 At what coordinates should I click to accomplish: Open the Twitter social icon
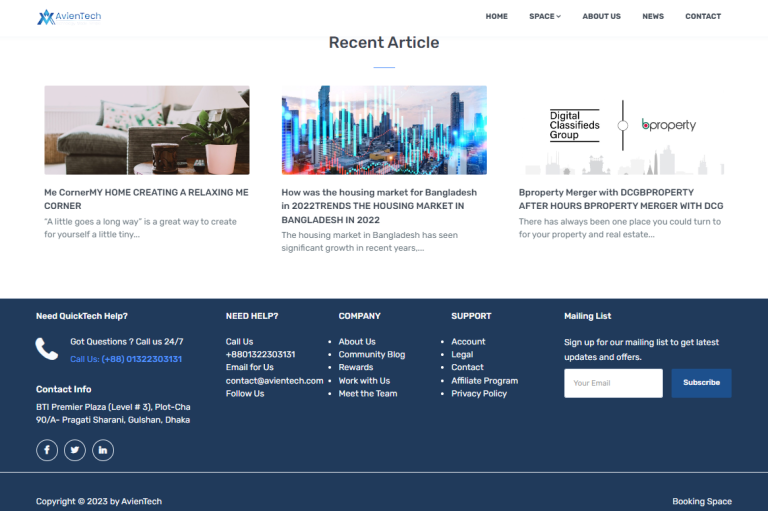click(75, 450)
